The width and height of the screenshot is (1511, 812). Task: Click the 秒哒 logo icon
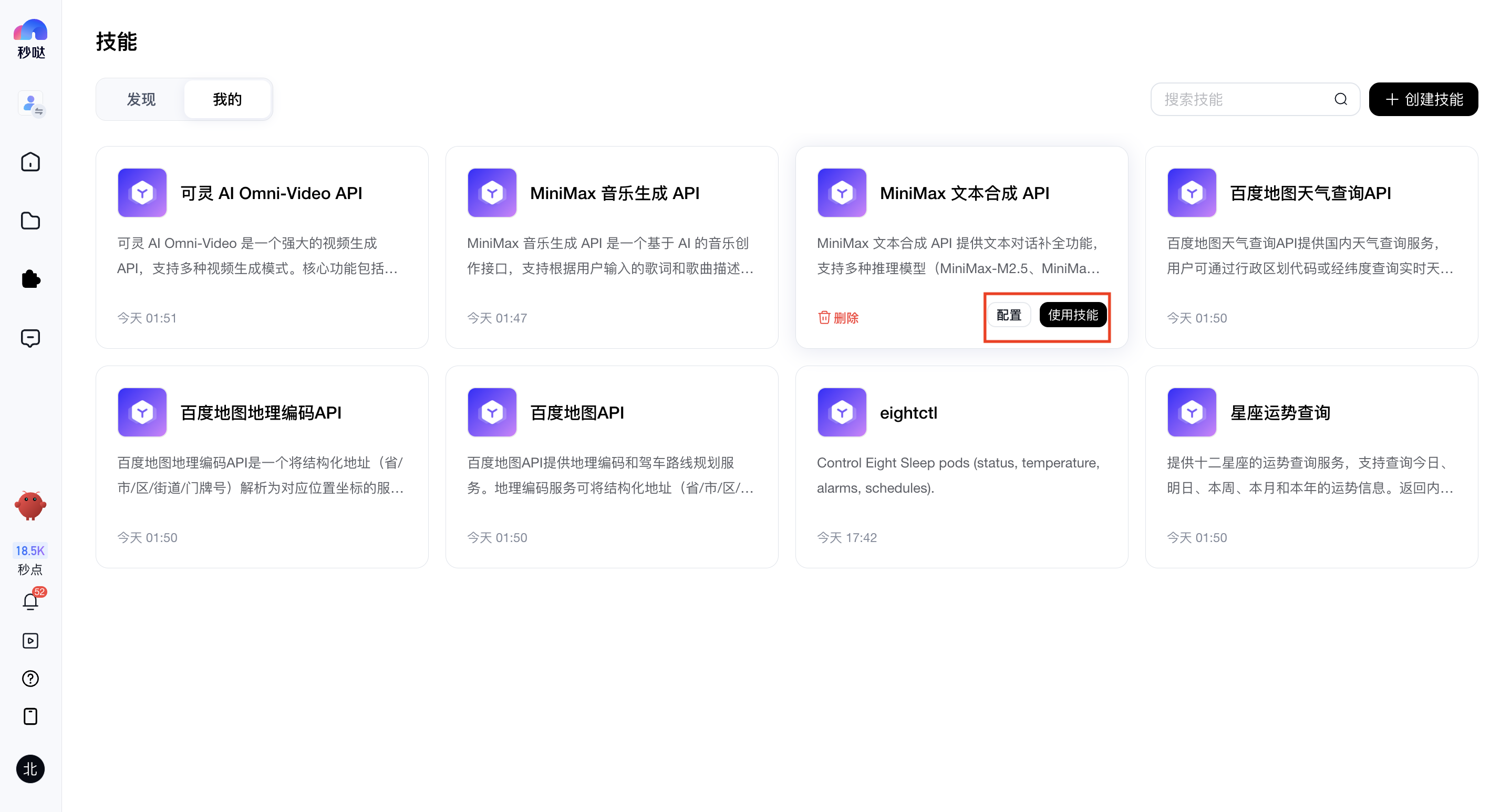pos(30,39)
